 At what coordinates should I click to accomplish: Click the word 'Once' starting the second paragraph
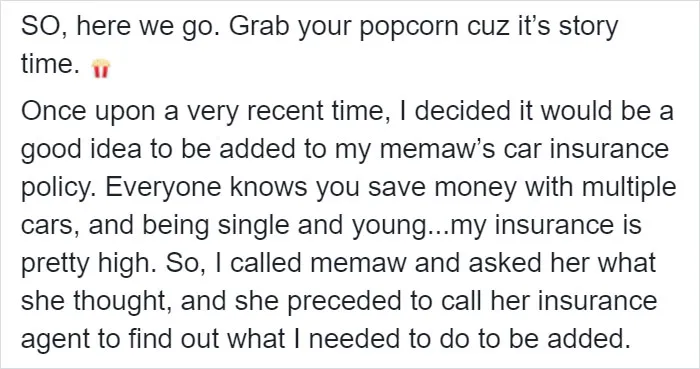pos(53,111)
